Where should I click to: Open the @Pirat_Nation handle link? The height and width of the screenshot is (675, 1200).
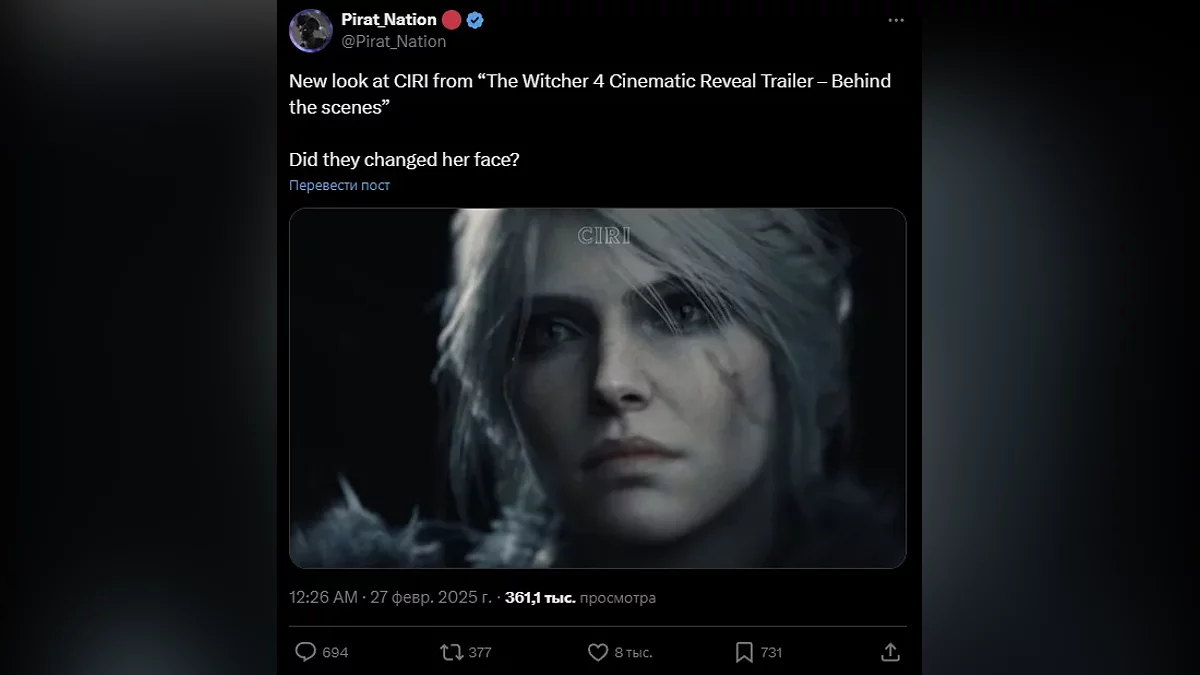point(394,41)
